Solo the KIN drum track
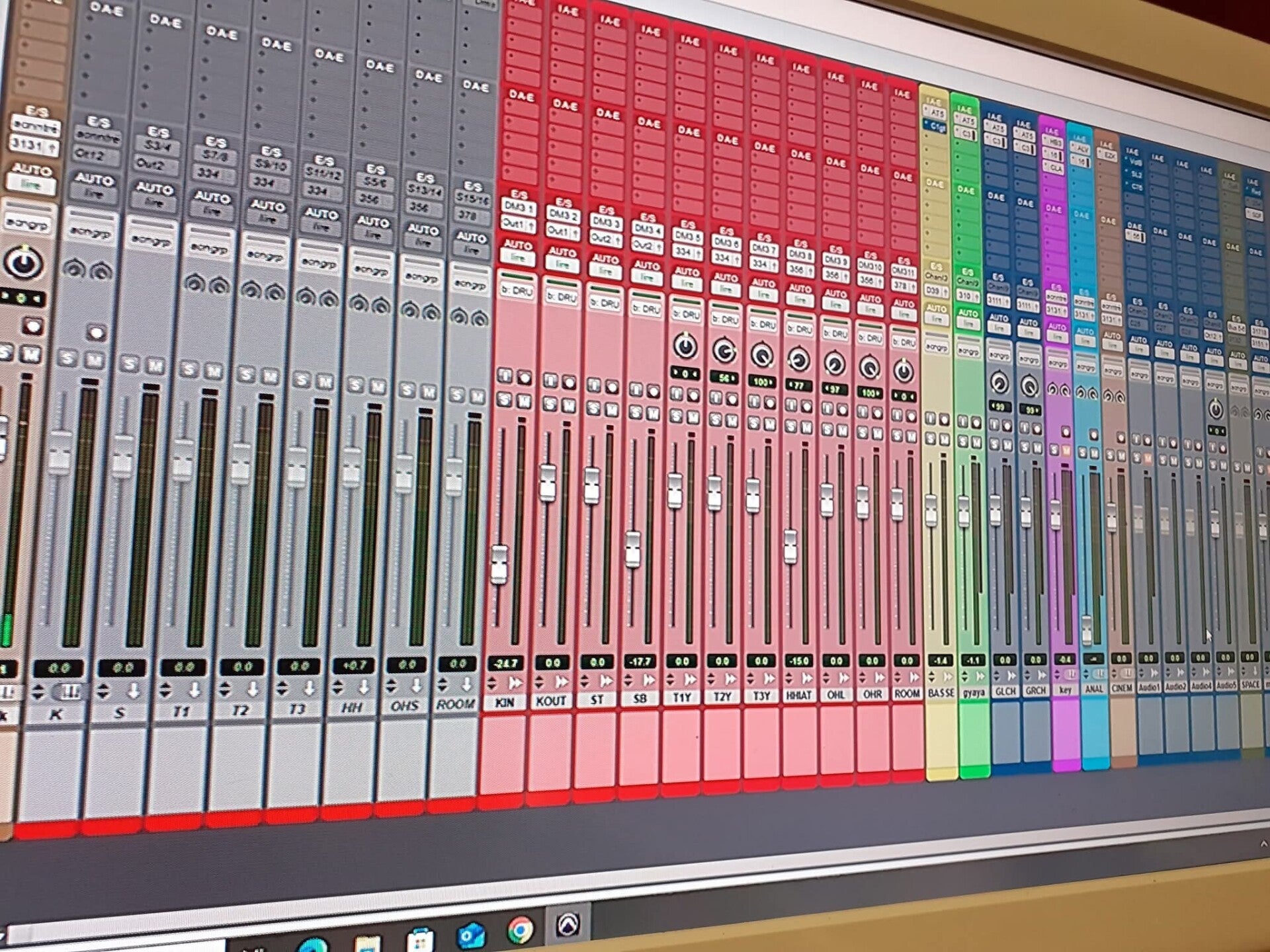The width and height of the screenshot is (1270, 952). [x=504, y=400]
